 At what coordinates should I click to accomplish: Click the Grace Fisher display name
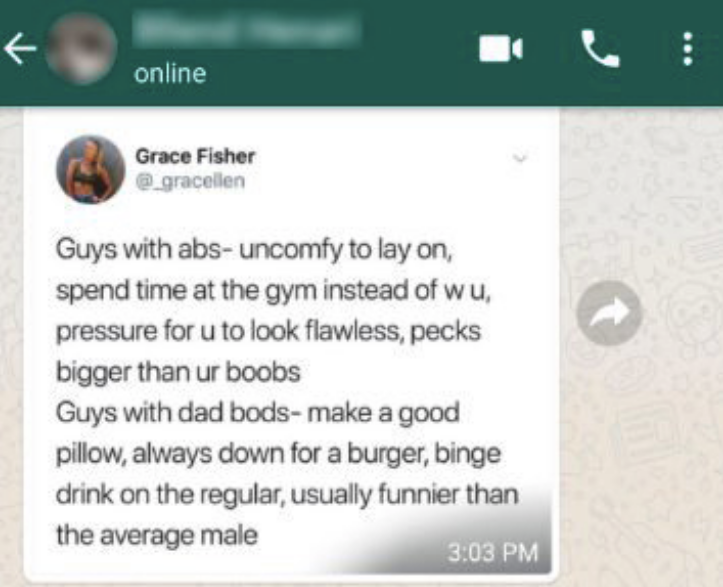195,156
